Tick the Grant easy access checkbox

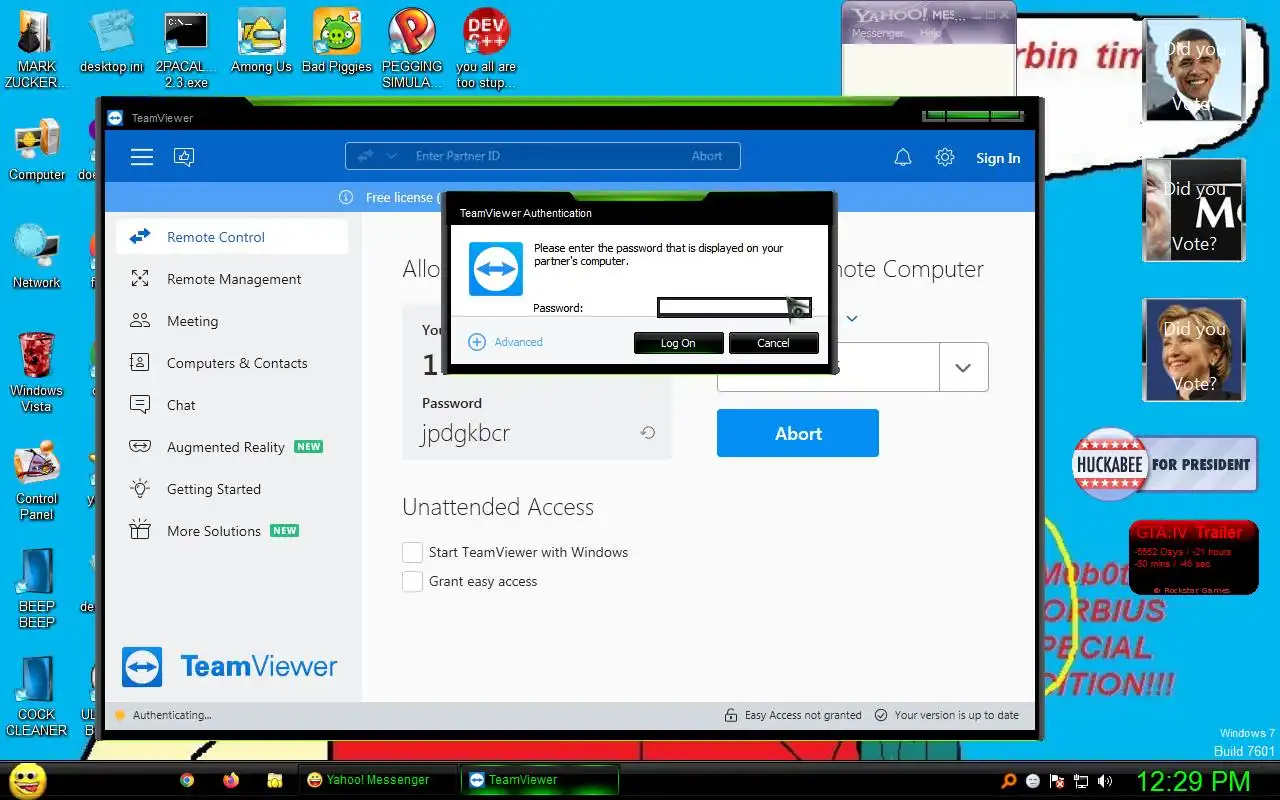[412, 581]
